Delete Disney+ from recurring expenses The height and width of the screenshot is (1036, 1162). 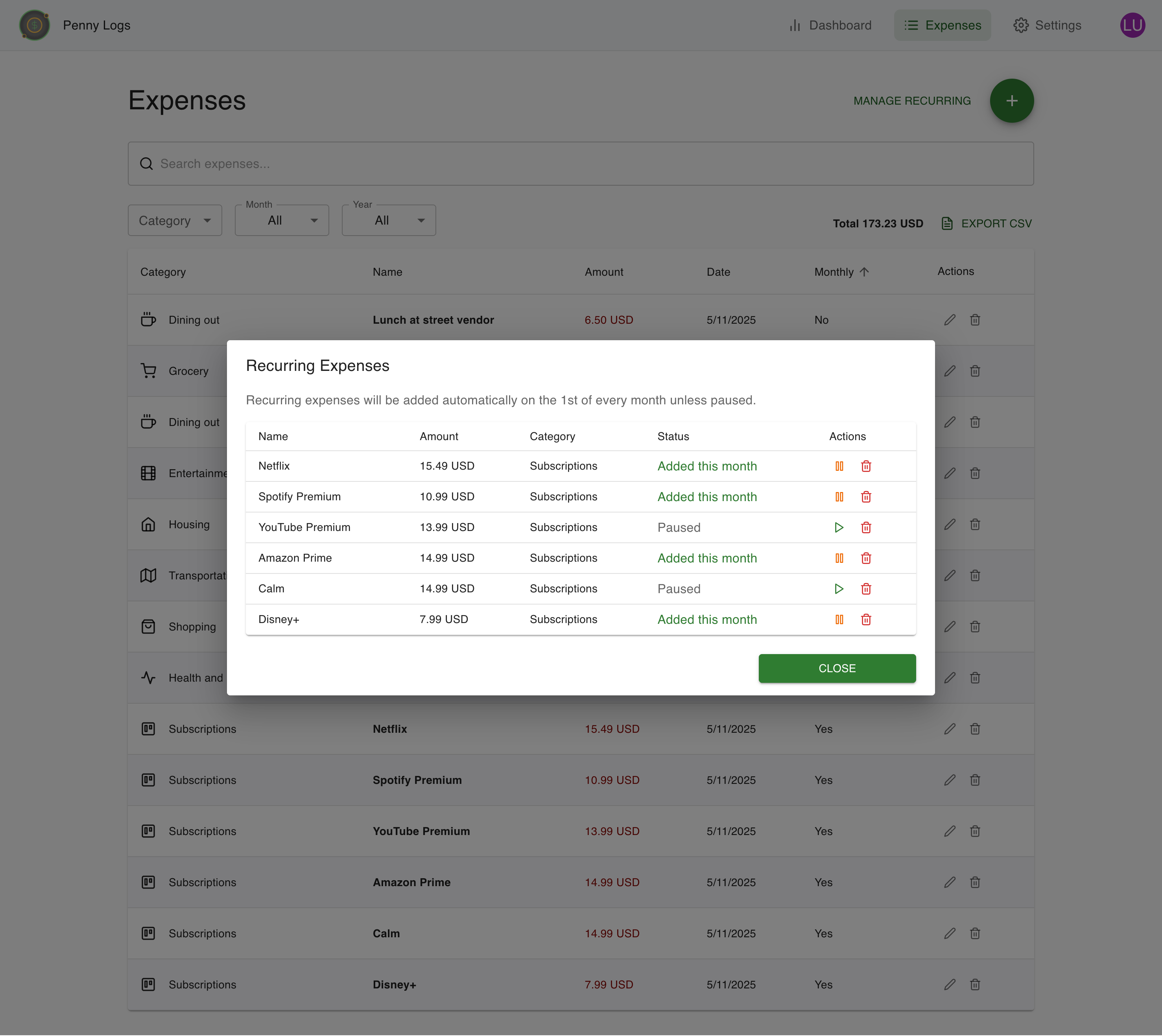tap(866, 619)
